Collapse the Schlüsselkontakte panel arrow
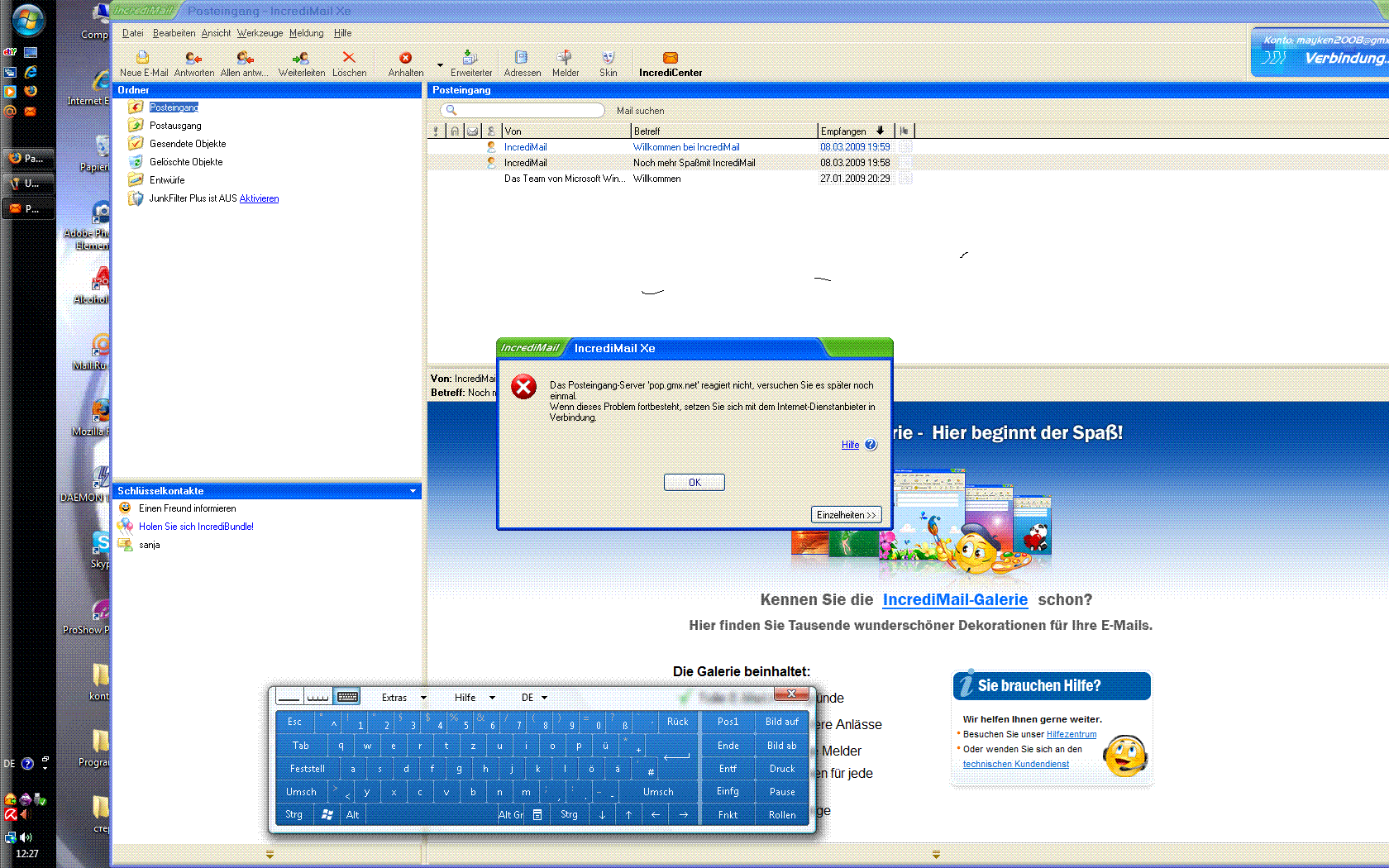This screenshot has width=1389, height=868. point(413,491)
